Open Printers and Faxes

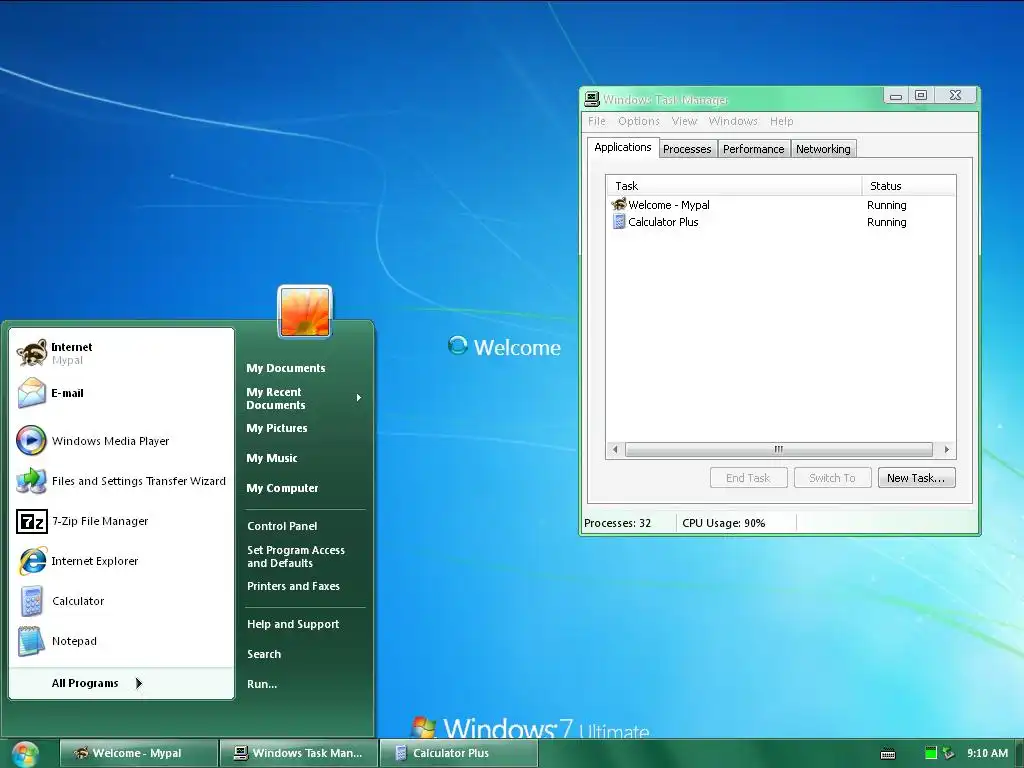293,586
